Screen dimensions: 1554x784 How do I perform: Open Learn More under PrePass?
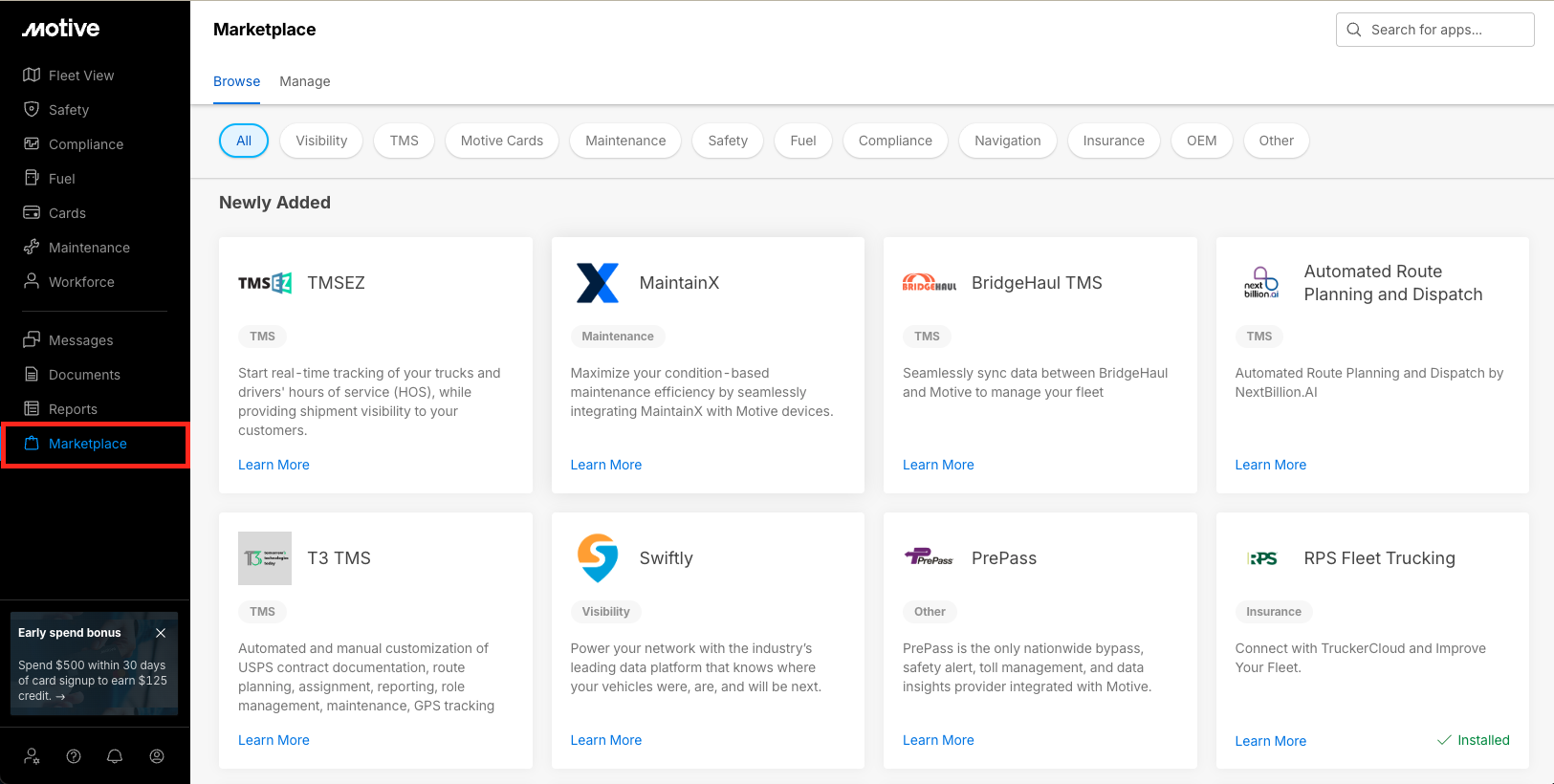[x=937, y=740]
